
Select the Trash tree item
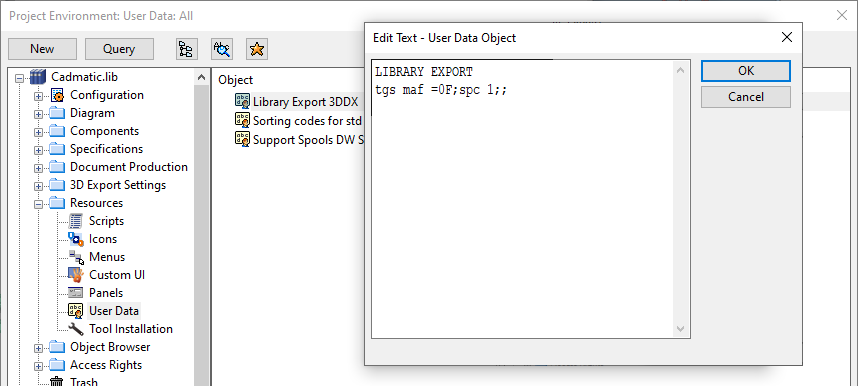pyautogui.click(x=84, y=381)
